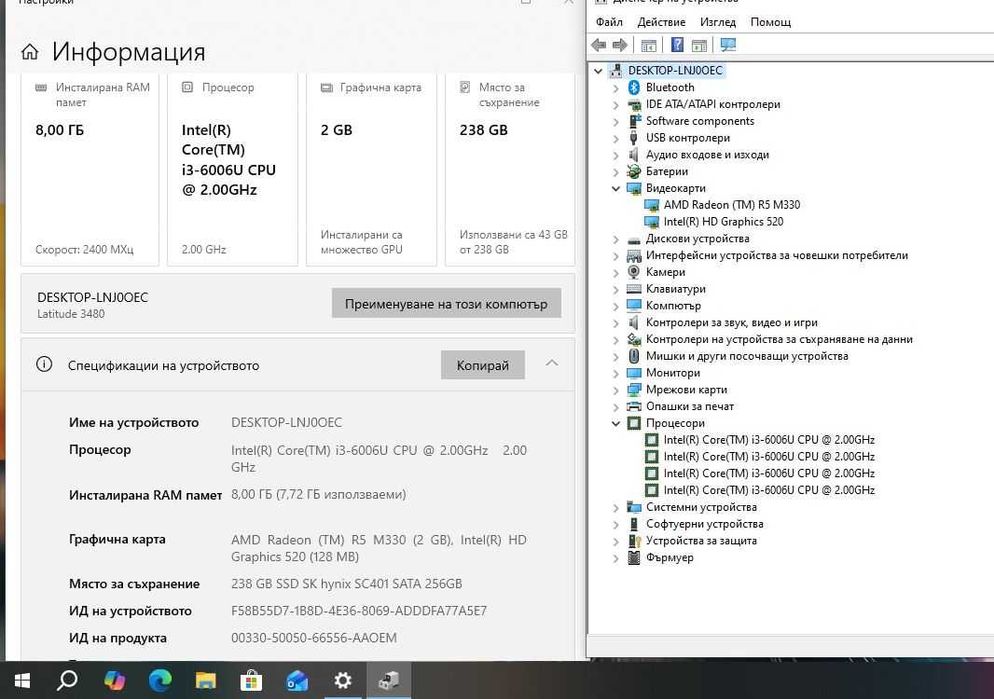Expand the Дискови устройства node
994x699 pixels.
coord(616,239)
